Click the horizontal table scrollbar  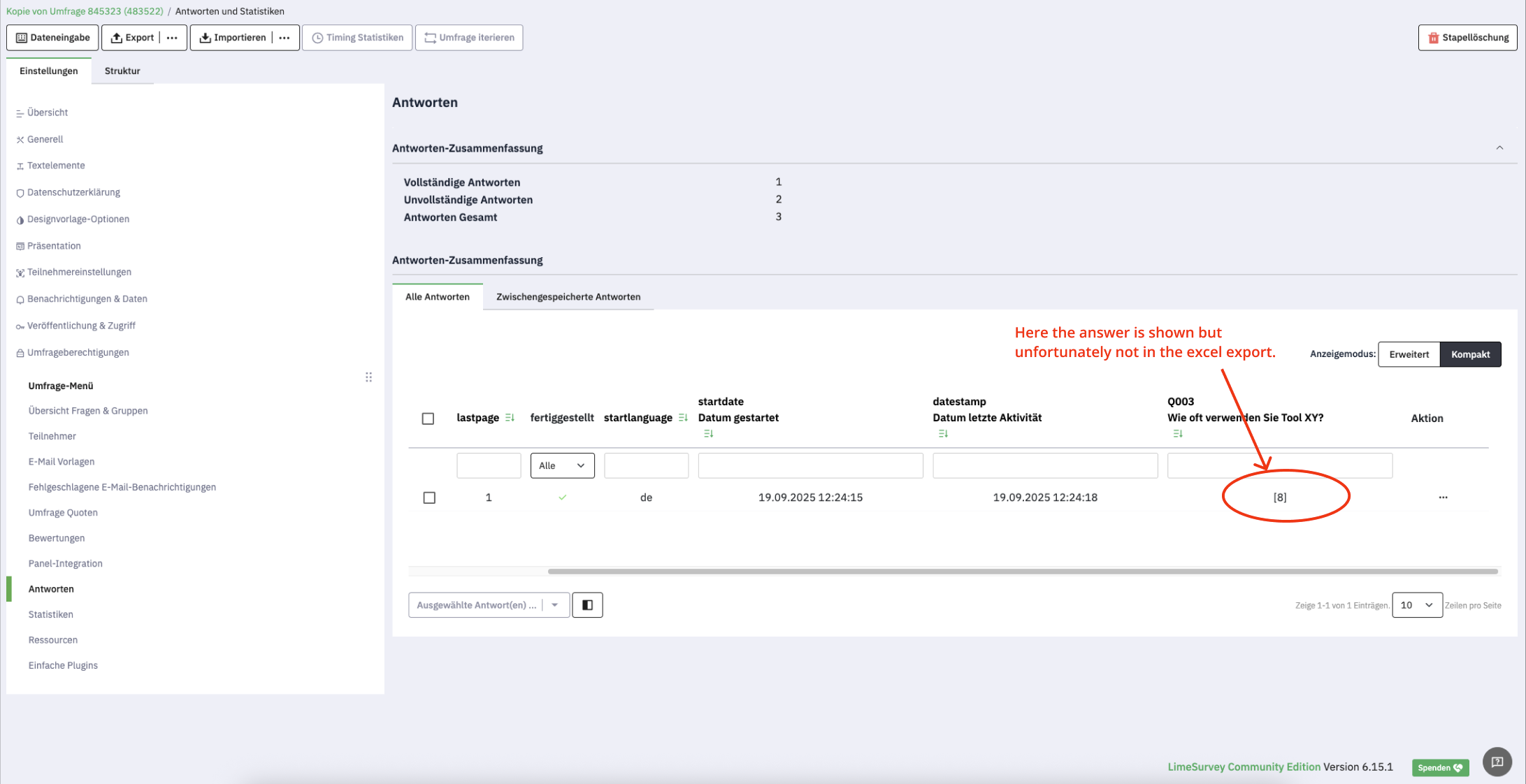click(x=1022, y=572)
